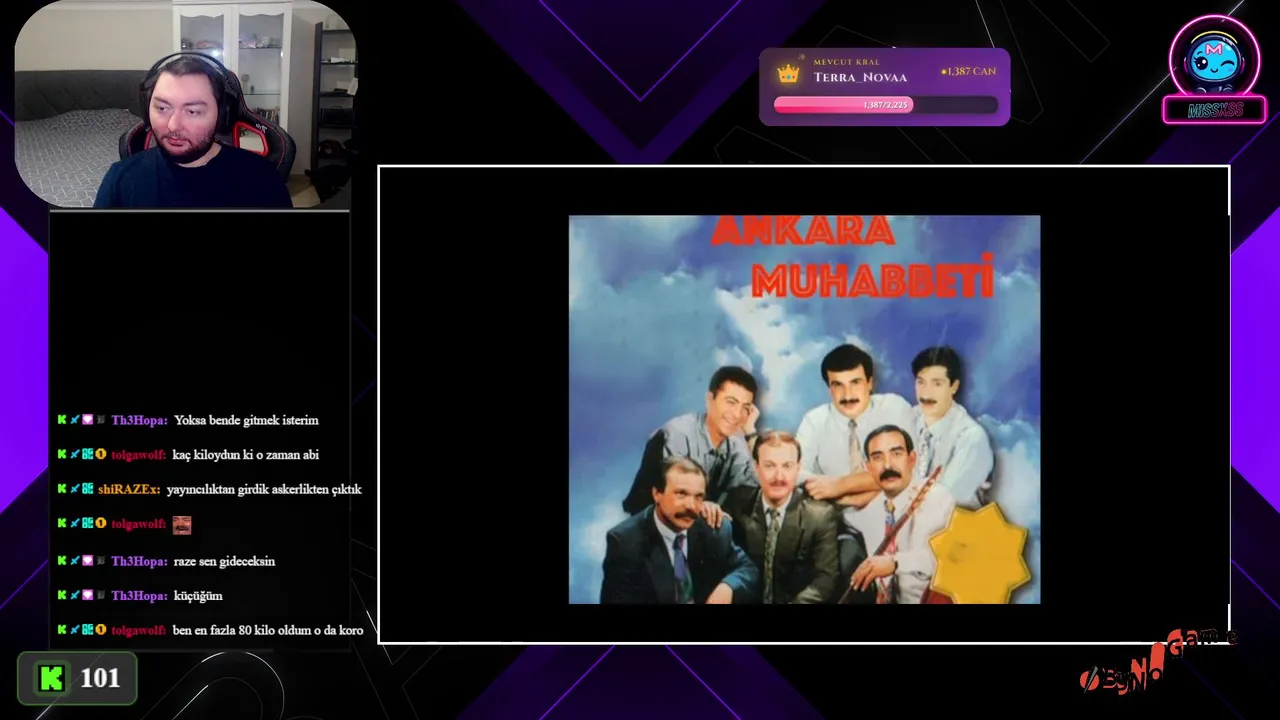Click the shiRAZEx username in chat

pyautogui.click(x=129, y=489)
